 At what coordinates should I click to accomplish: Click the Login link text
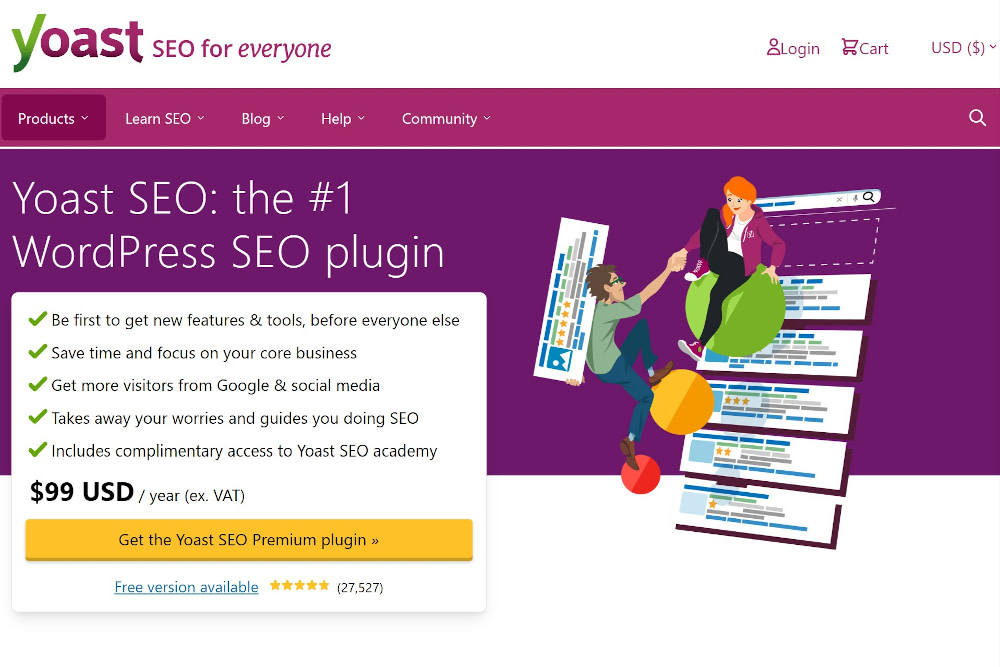(800, 48)
